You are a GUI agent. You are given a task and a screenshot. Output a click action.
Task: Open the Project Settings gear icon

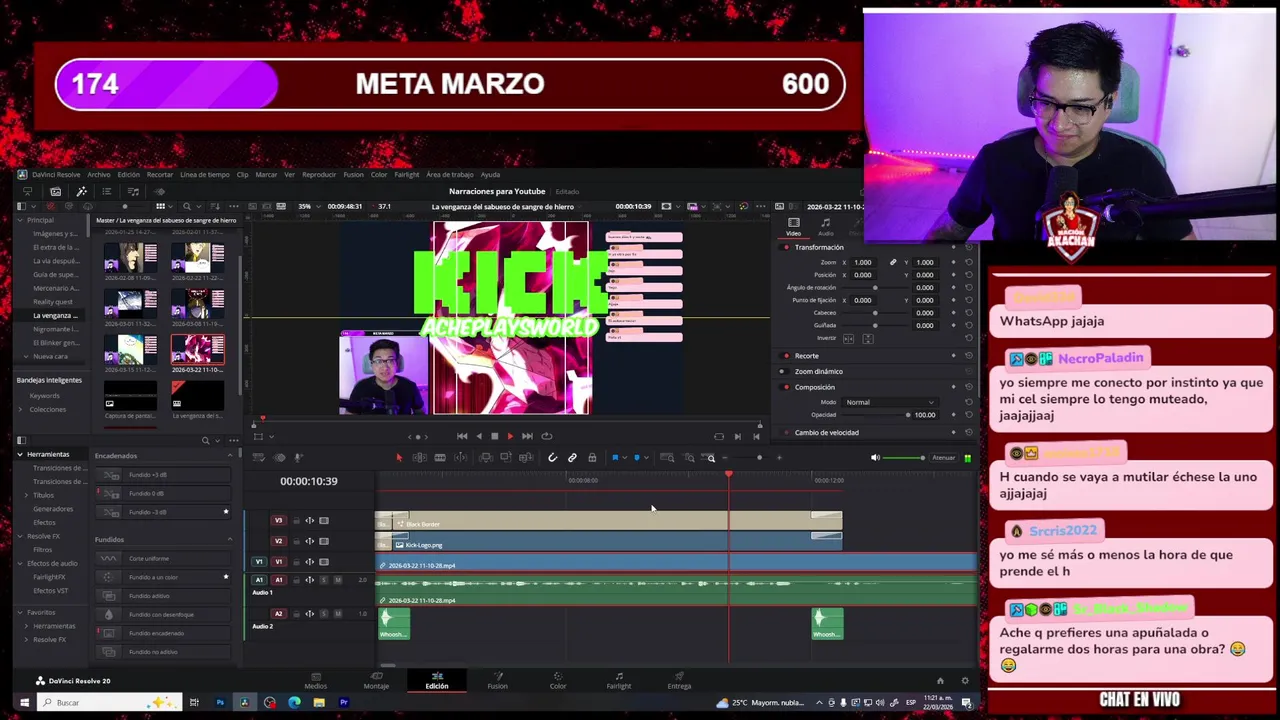pos(965,681)
